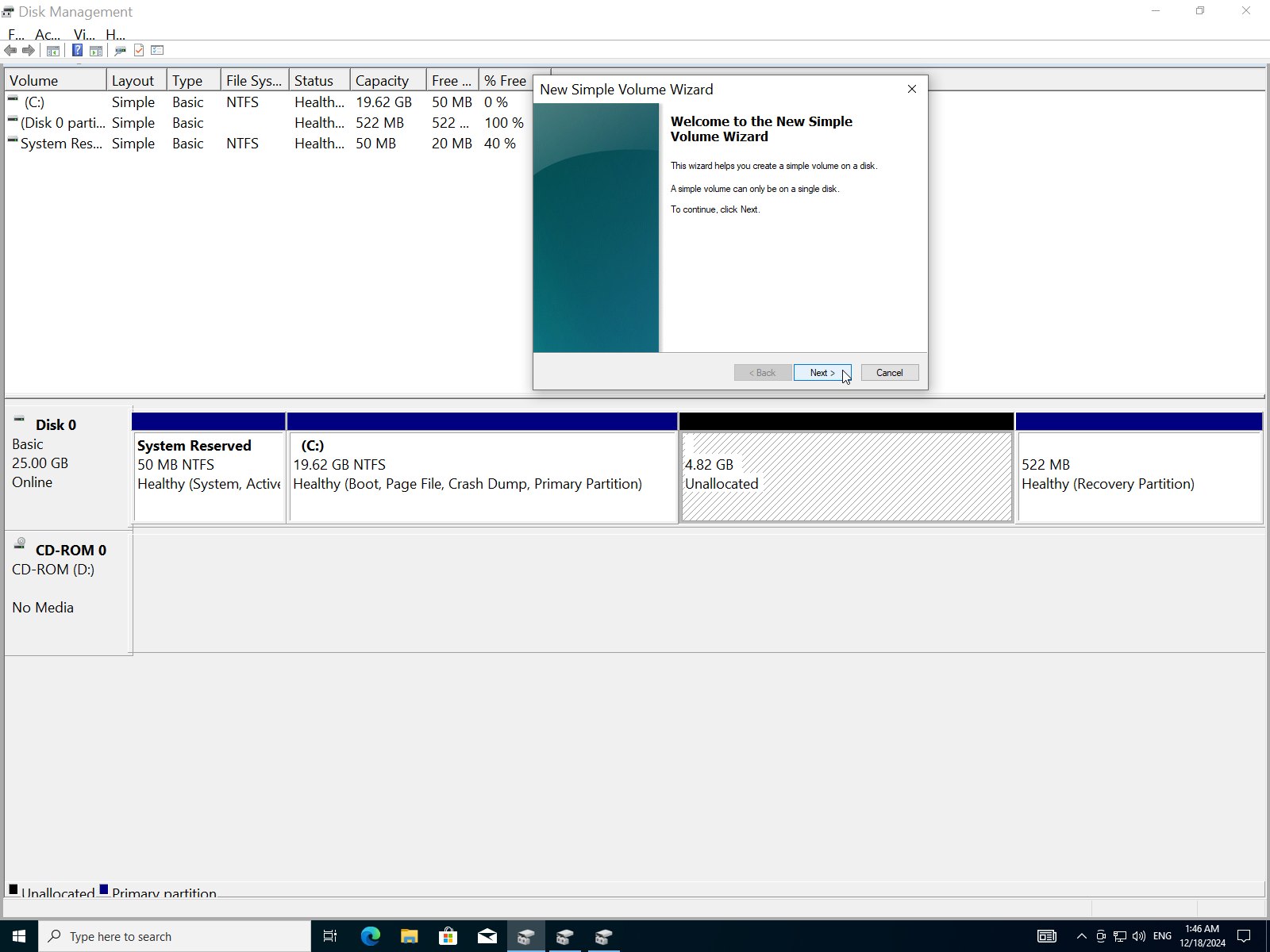
Task: Click Show/Hide Action Pane toolbar icon
Action: (96, 51)
